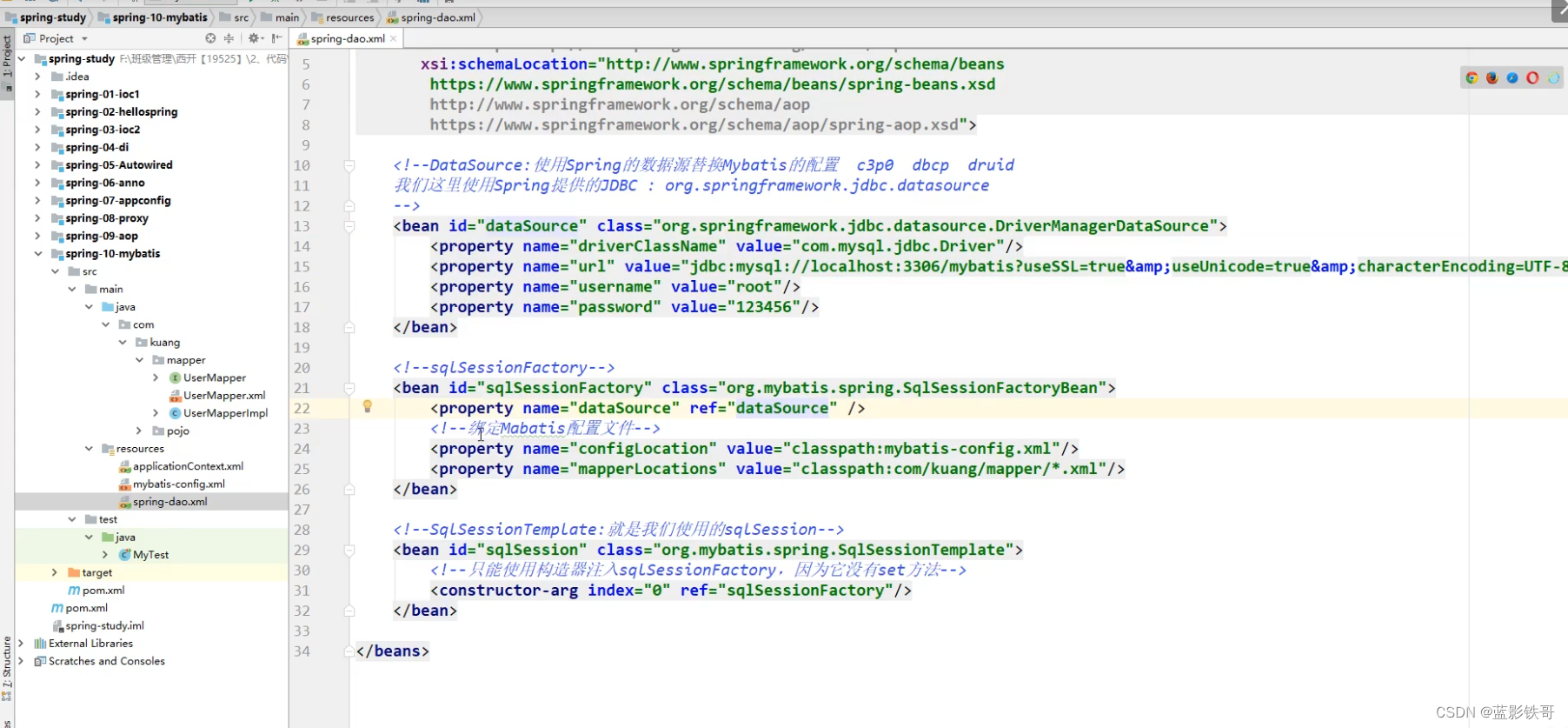Fold the dataSource bean at line 13

(349, 226)
